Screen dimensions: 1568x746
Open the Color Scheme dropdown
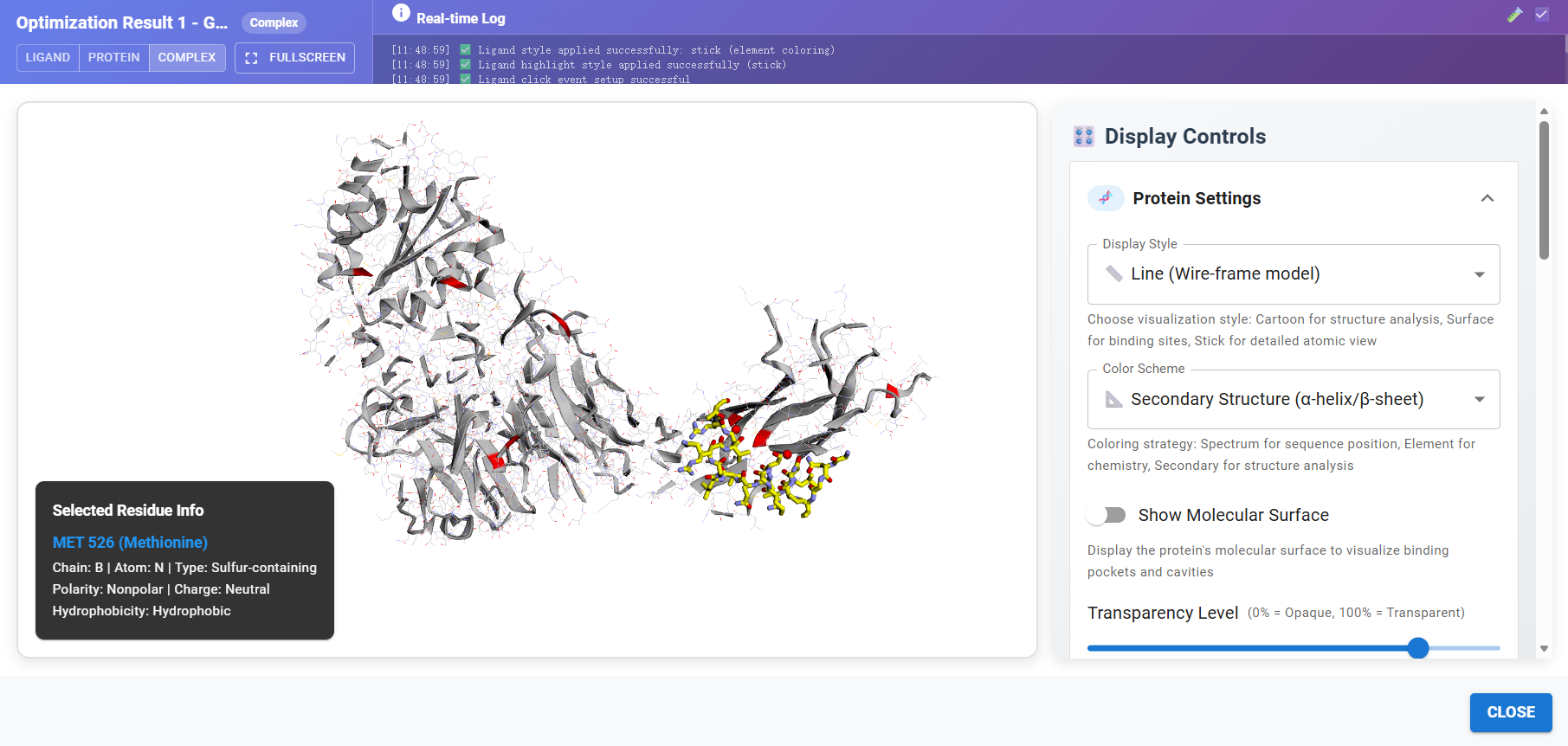pyautogui.click(x=1293, y=399)
